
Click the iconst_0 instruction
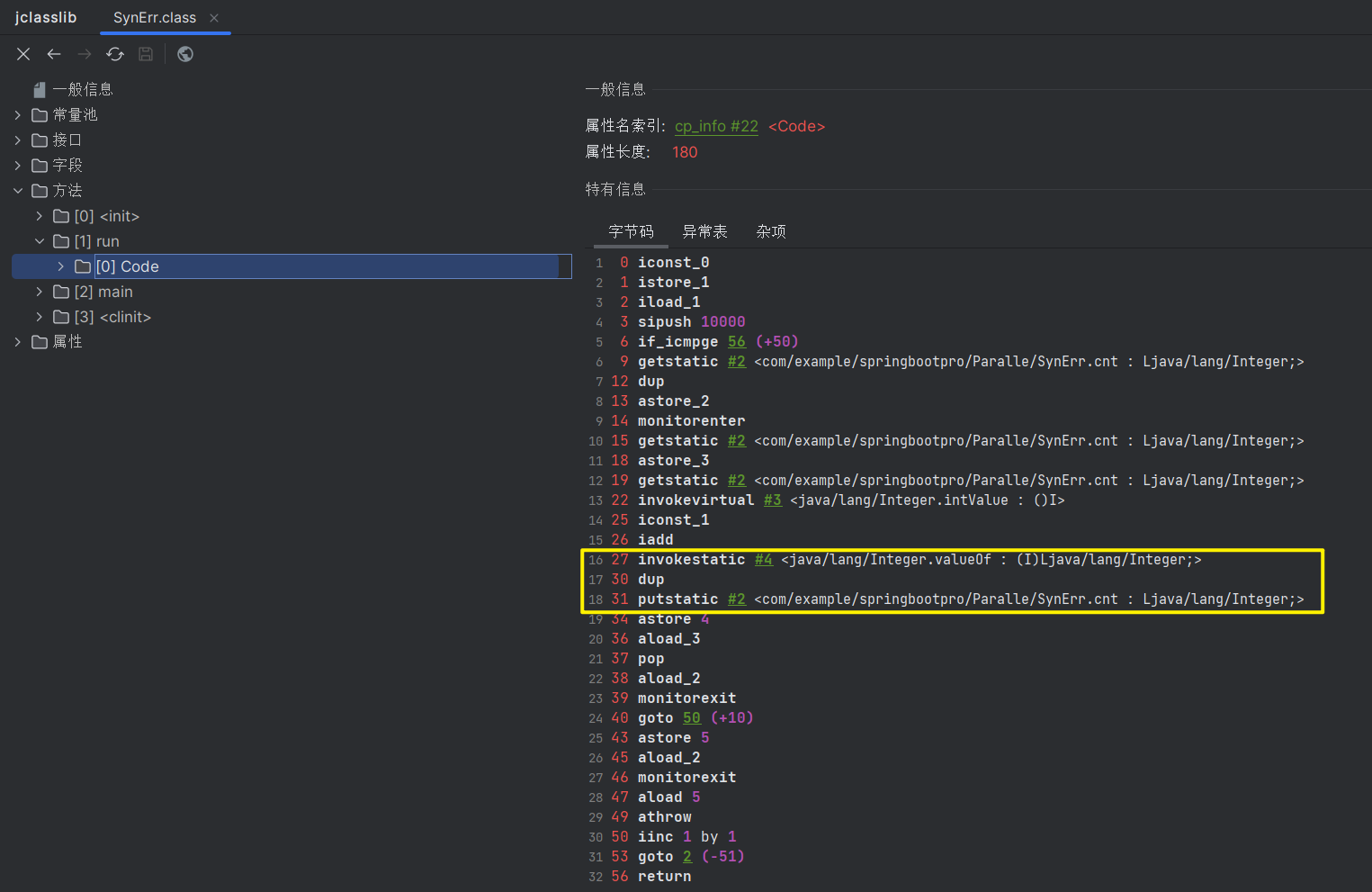click(673, 262)
